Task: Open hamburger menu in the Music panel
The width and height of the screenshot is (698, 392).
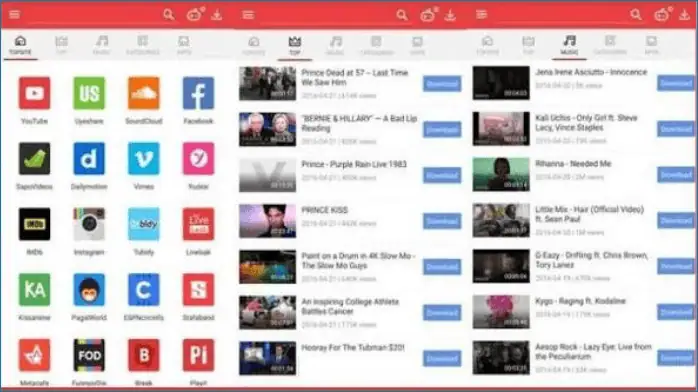Action: click(x=481, y=15)
